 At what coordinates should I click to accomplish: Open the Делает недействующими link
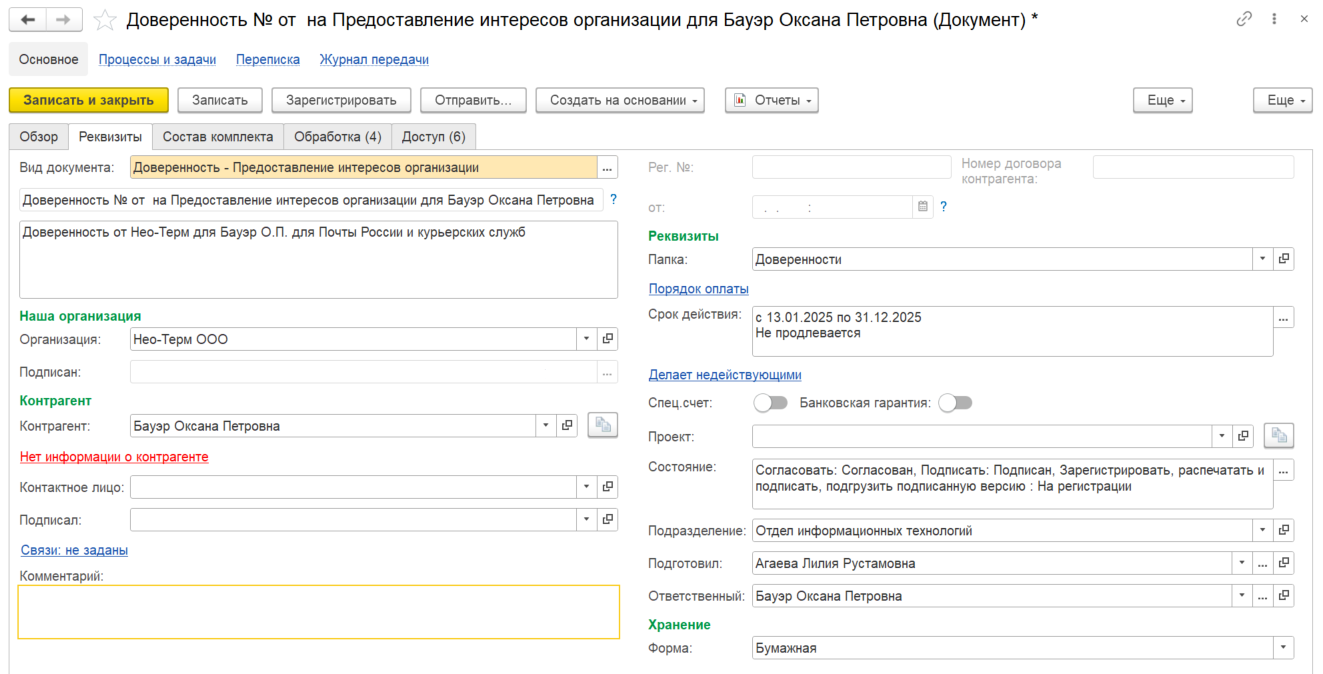725,375
